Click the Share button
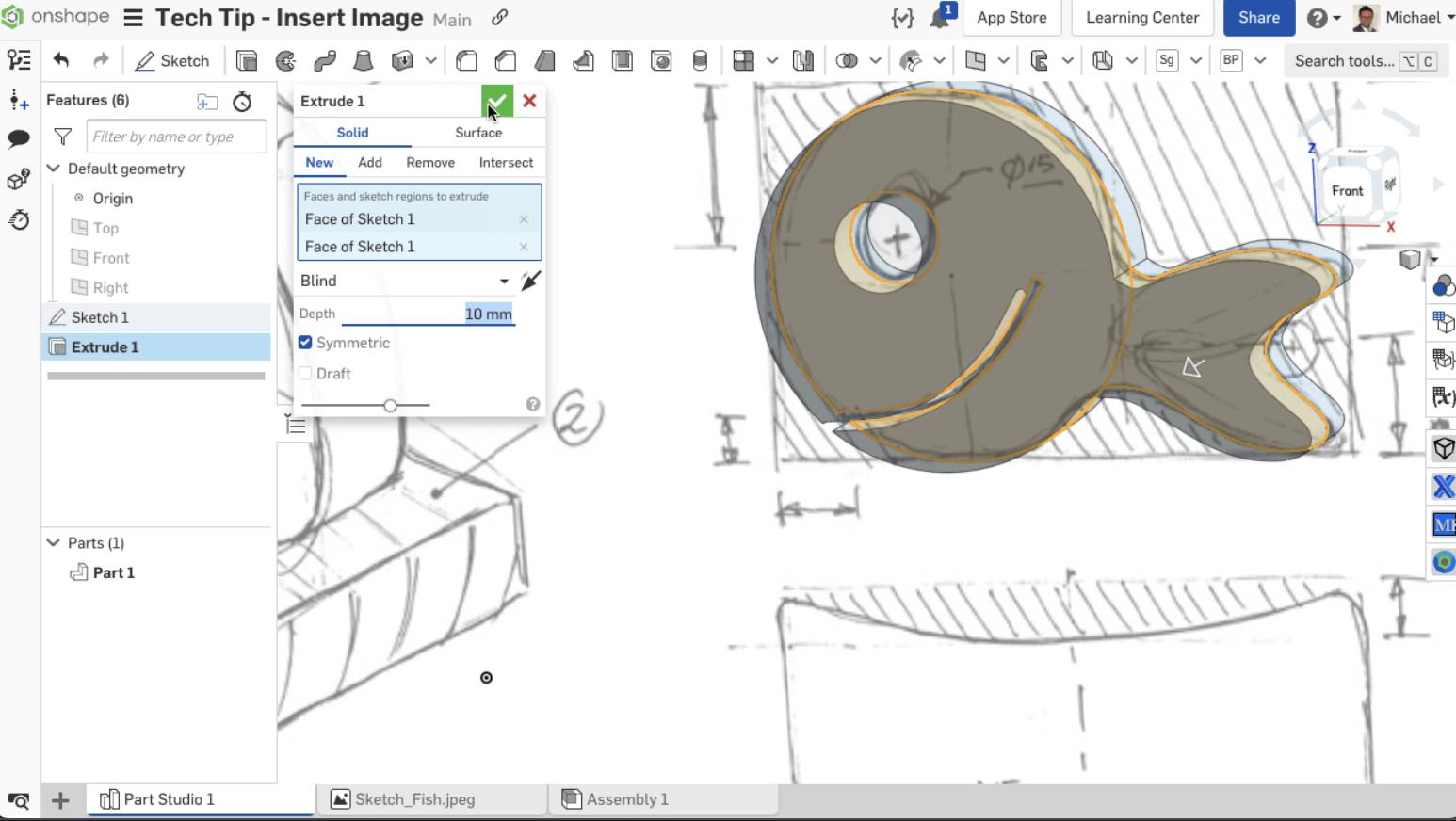 1258,18
